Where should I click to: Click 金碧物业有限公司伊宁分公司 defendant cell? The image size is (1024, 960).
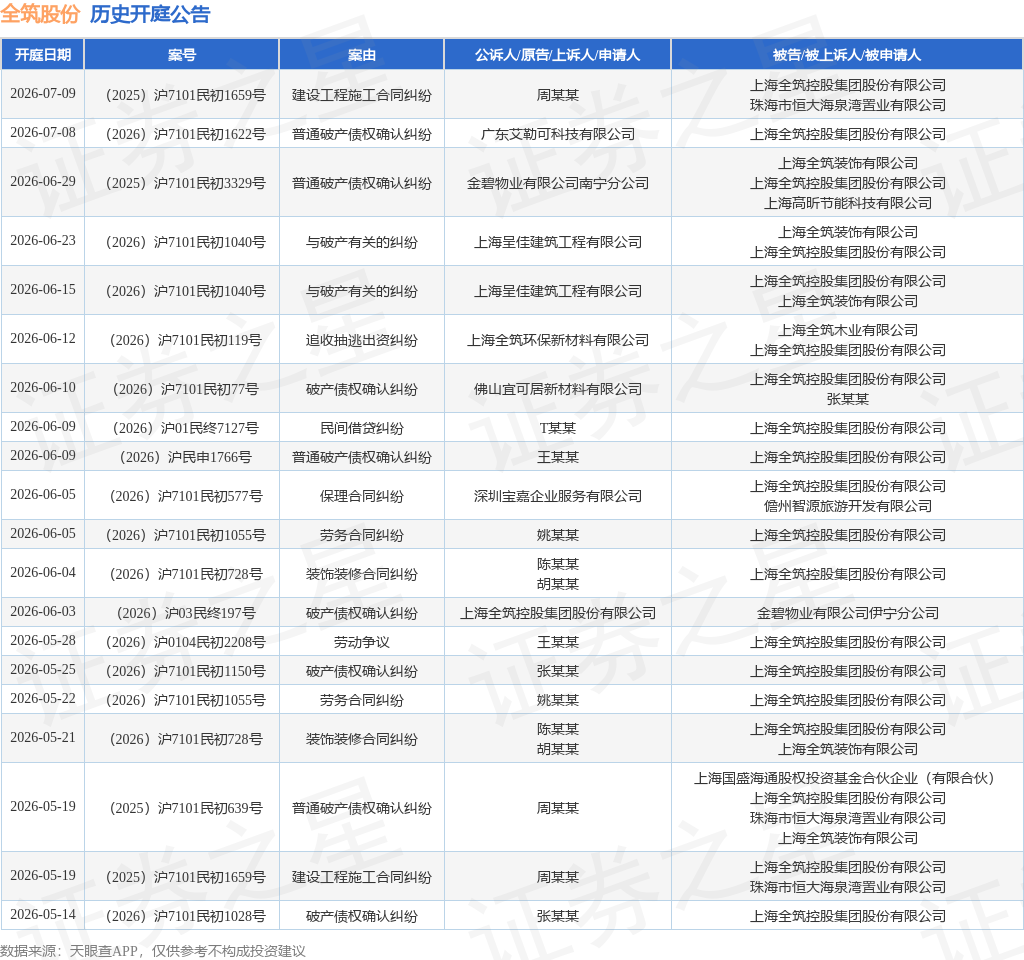point(848,613)
